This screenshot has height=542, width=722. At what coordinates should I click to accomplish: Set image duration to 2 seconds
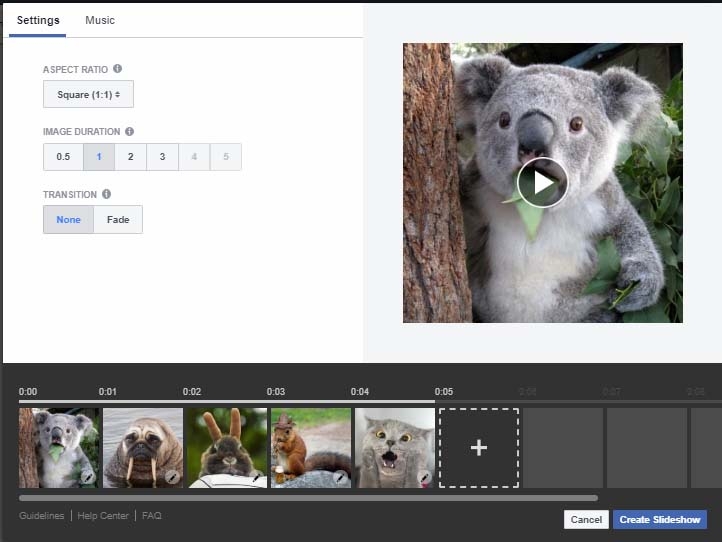pos(130,157)
